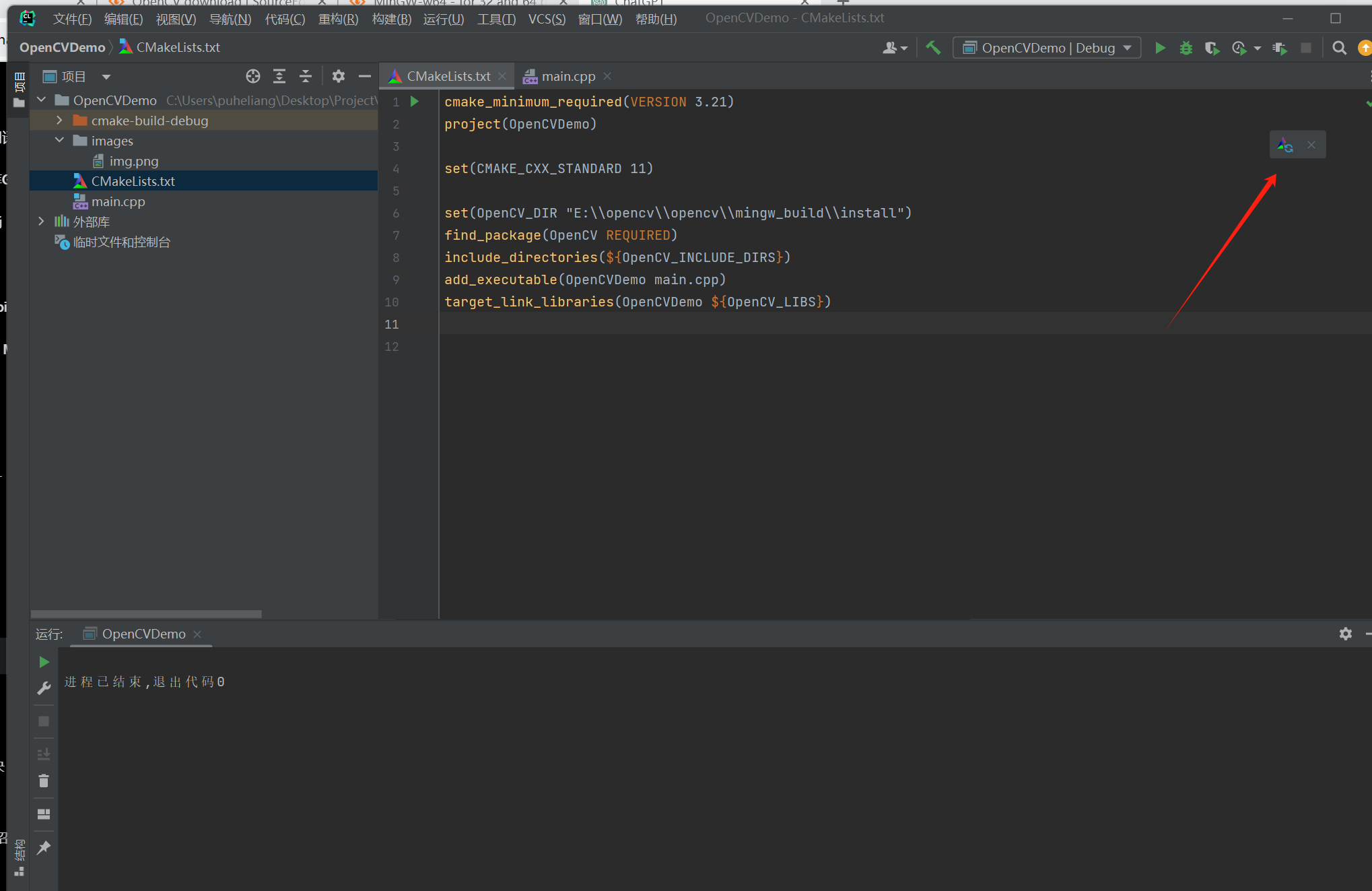Open the 文件(F) menu
Screen dimensions: 1372x891
[72, 19]
